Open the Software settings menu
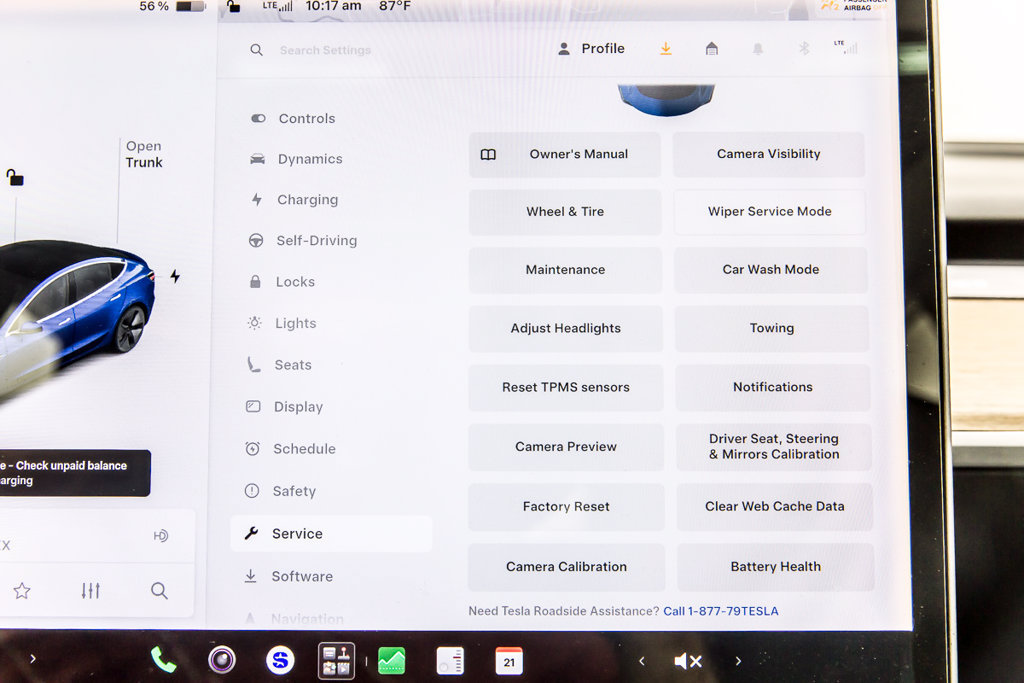Screen dimensions: 1024x683 [x=288, y=576]
